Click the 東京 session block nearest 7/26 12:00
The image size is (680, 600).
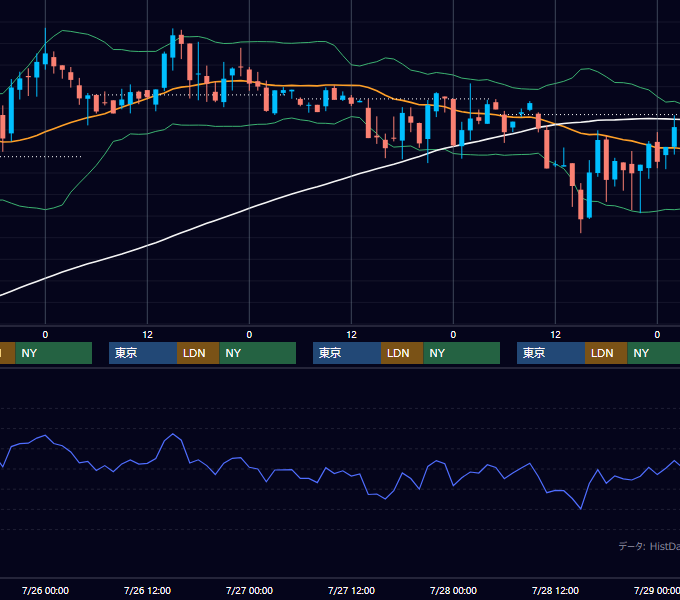[143, 353]
